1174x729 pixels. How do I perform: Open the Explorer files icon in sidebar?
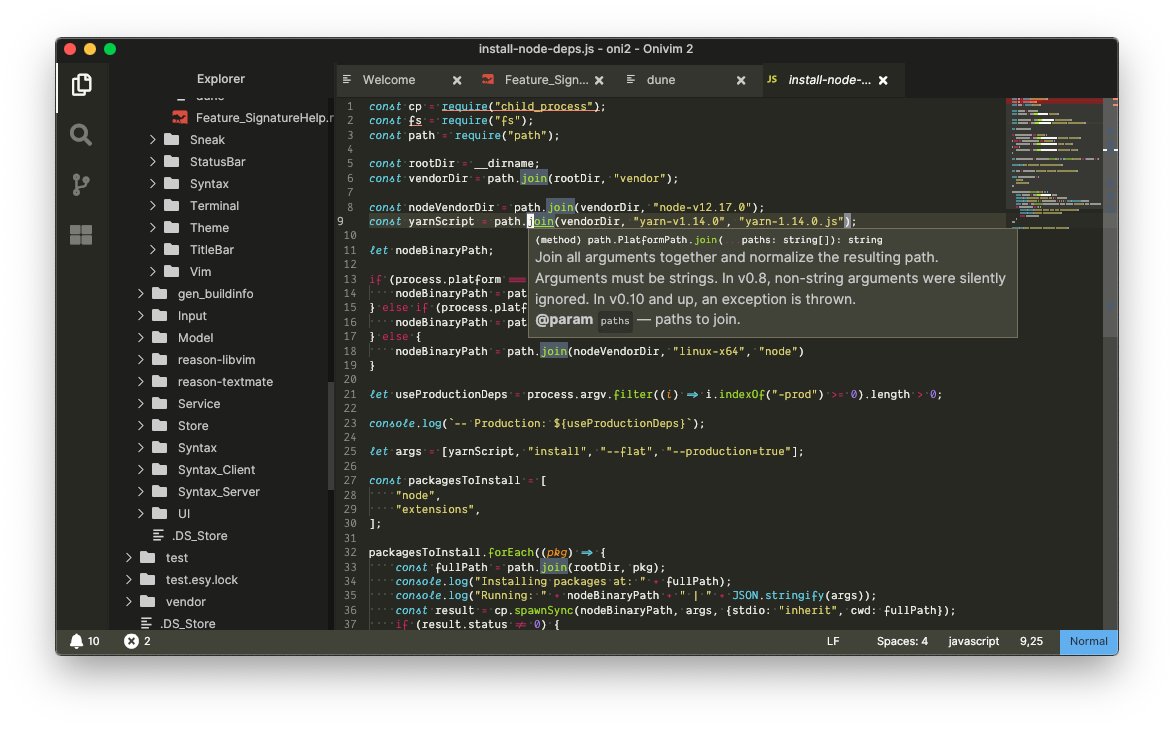82,85
